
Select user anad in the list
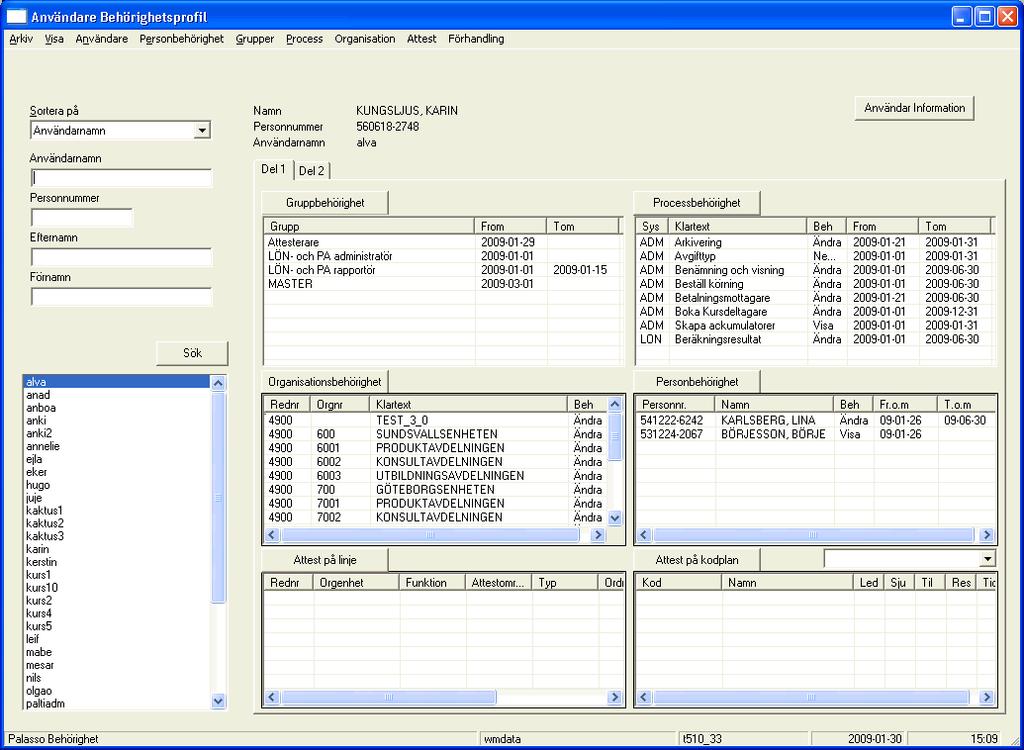coord(117,395)
